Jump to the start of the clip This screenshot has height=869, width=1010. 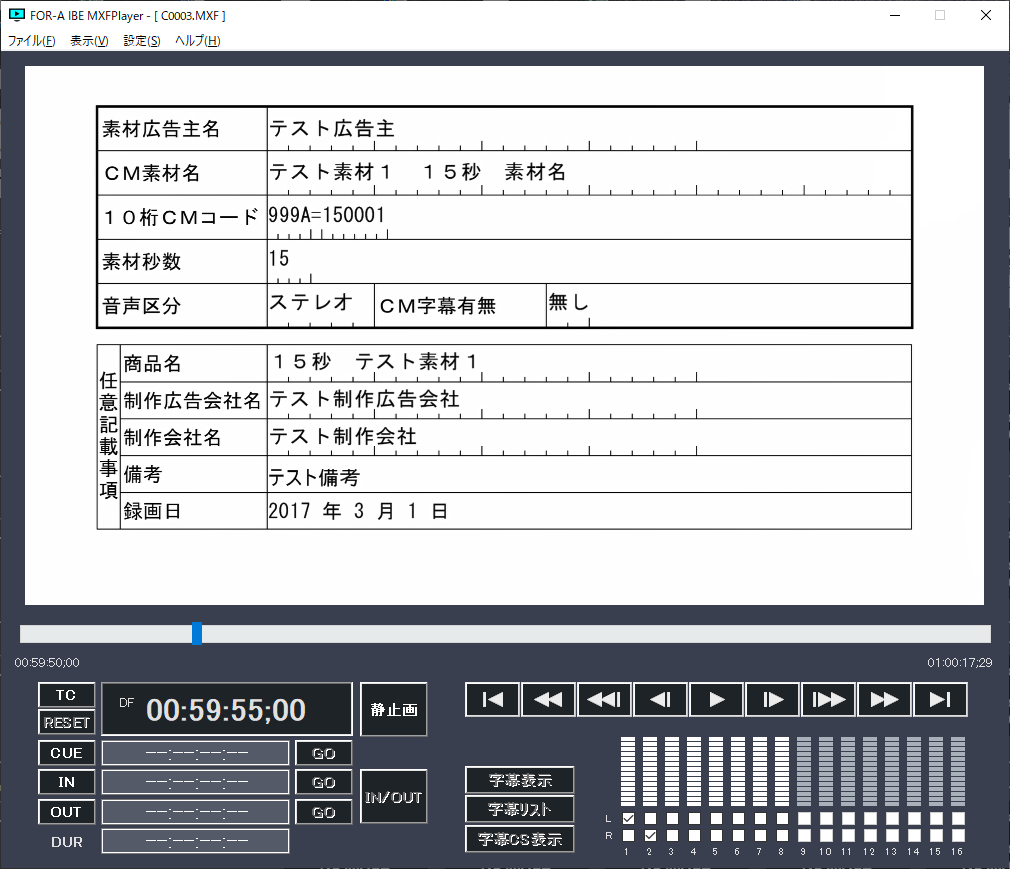tap(492, 700)
